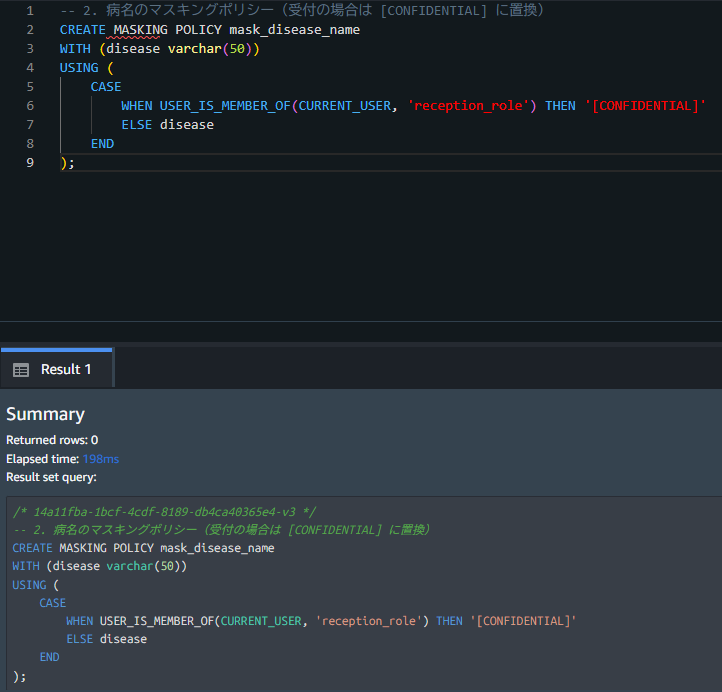Click 'reception_role' string in editor line 6

[x=468, y=105]
